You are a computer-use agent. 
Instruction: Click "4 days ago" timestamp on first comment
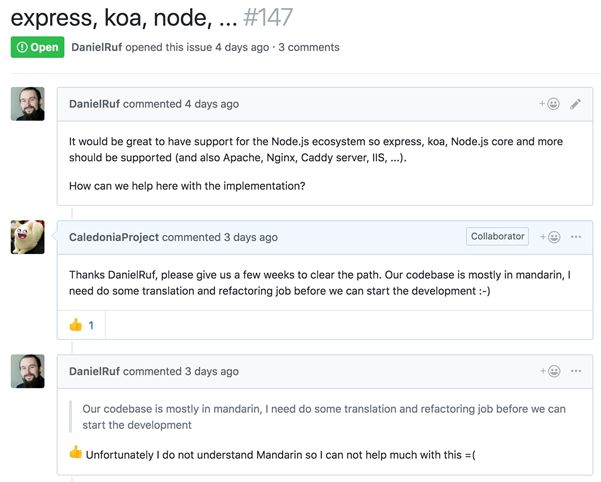tap(212, 104)
